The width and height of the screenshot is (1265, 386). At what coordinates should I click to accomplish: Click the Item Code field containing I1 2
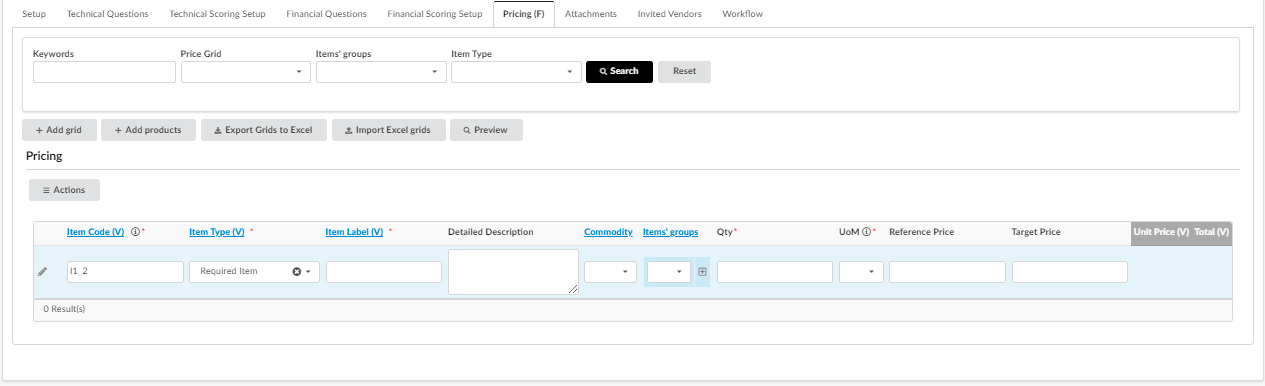click(x=125, y=272)
